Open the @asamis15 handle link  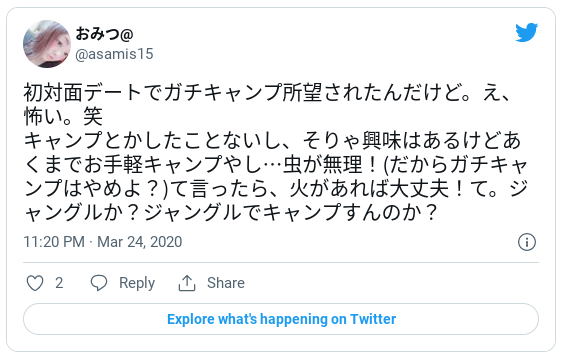[114, 54]
